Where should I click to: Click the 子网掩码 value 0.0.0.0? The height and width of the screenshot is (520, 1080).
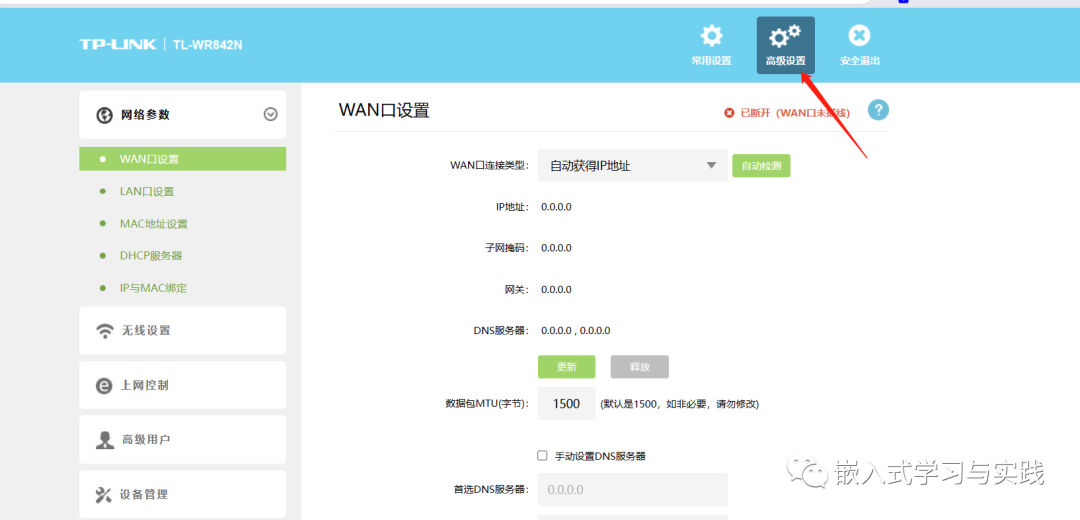557,248
